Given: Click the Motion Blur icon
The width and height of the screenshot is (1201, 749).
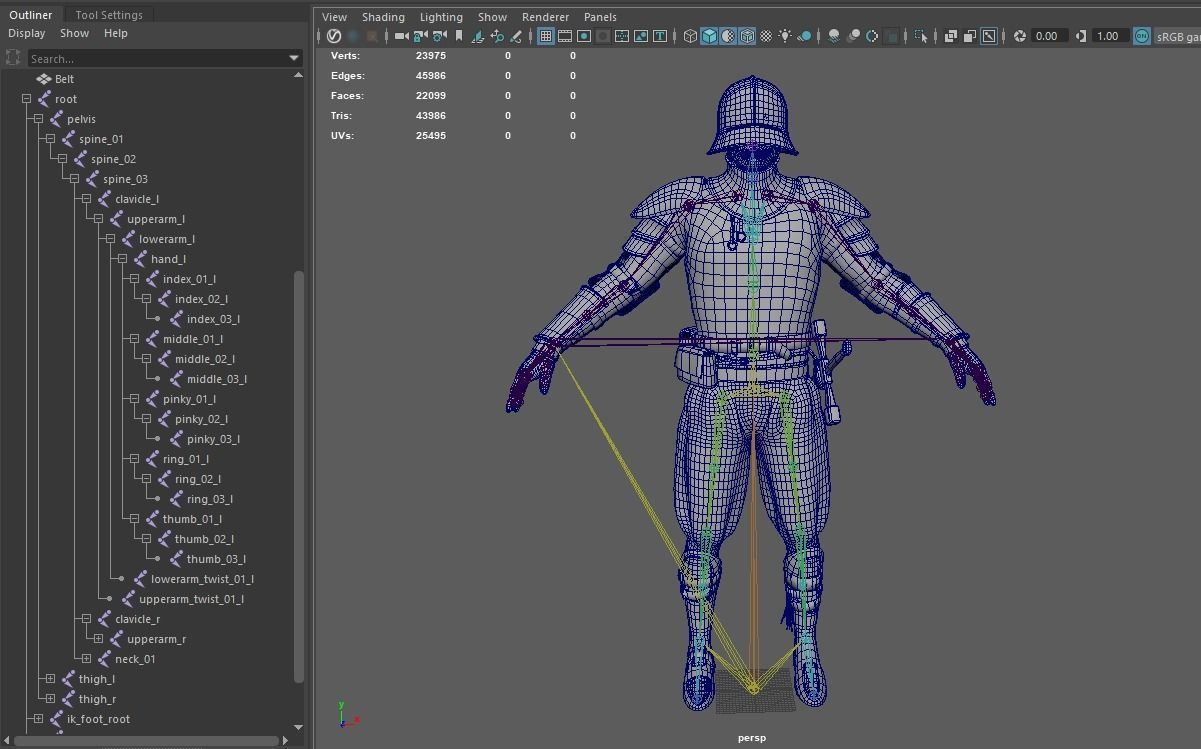Looking at the screenshot, I should pos(853,36).
